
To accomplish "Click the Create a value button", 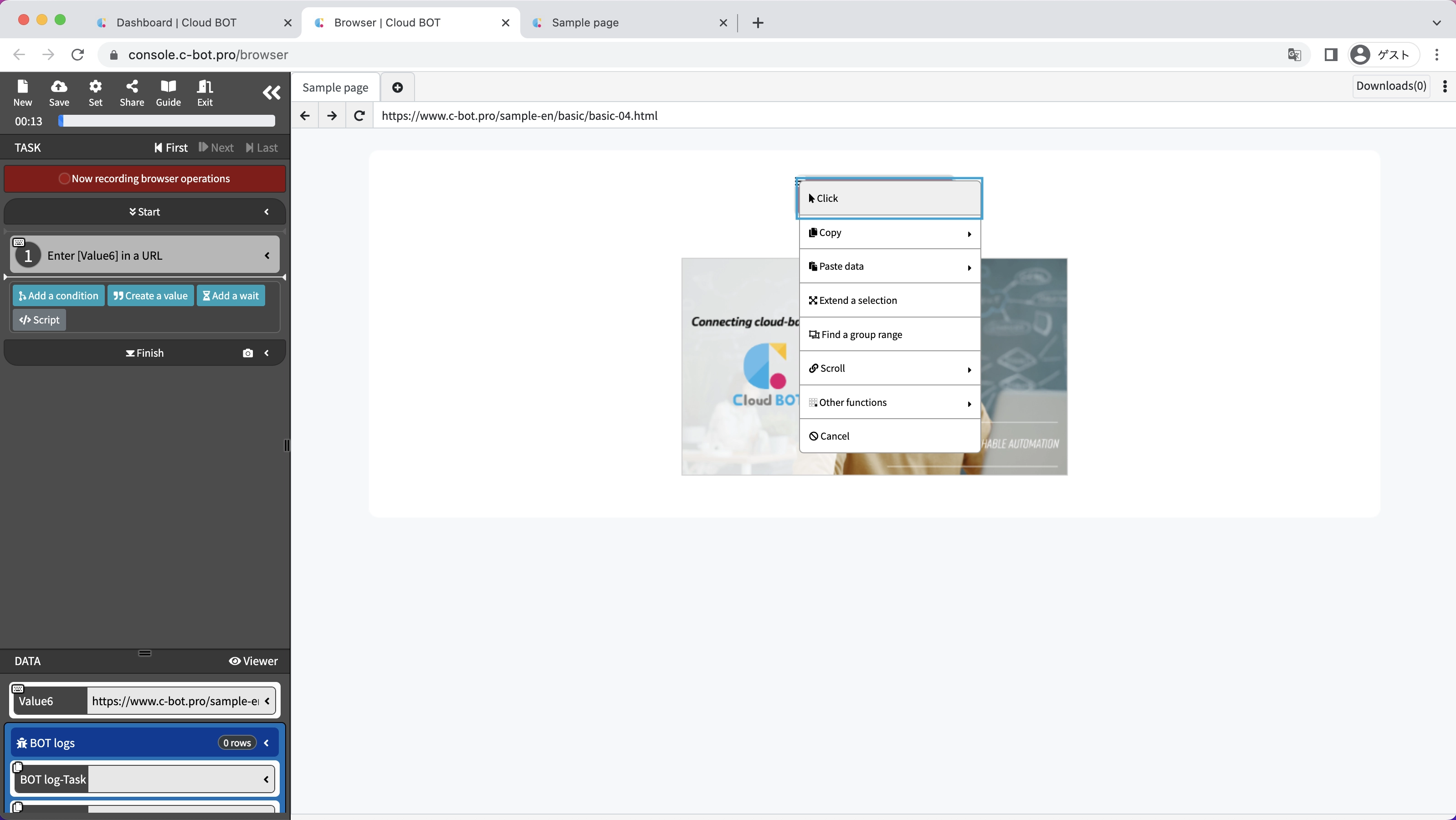I will pyautogui.click(x=150, y=296).
